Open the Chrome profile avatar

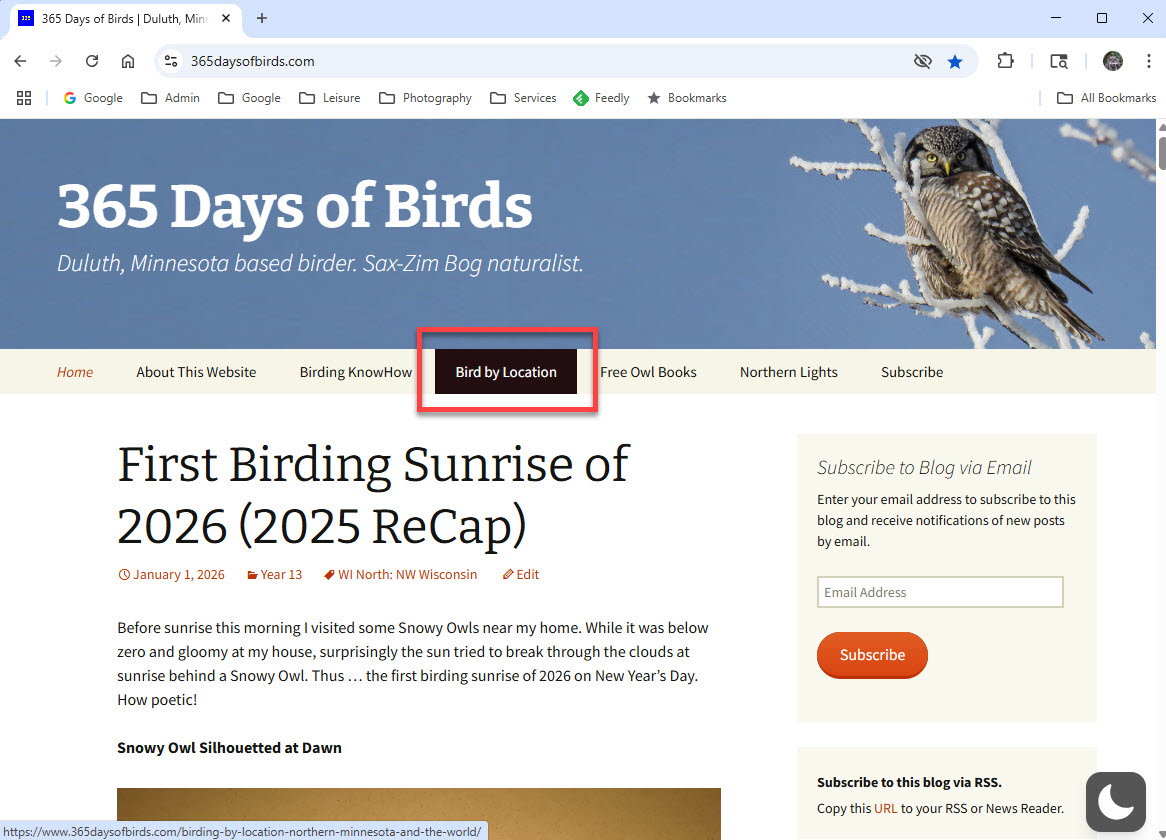pyautogui.click(x=1112, y=61)
